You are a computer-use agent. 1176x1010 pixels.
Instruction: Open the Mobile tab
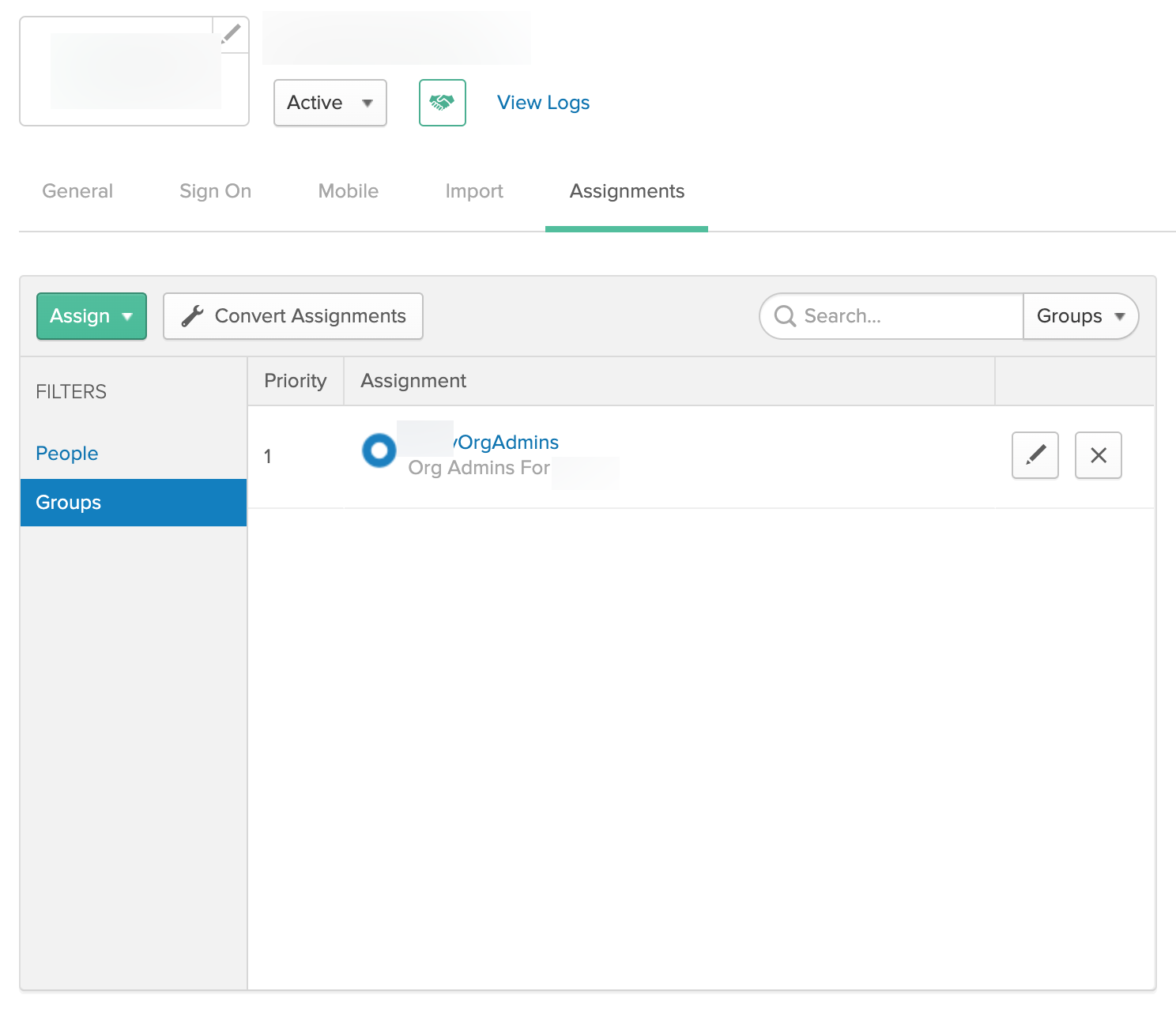[x=349, y=191]
